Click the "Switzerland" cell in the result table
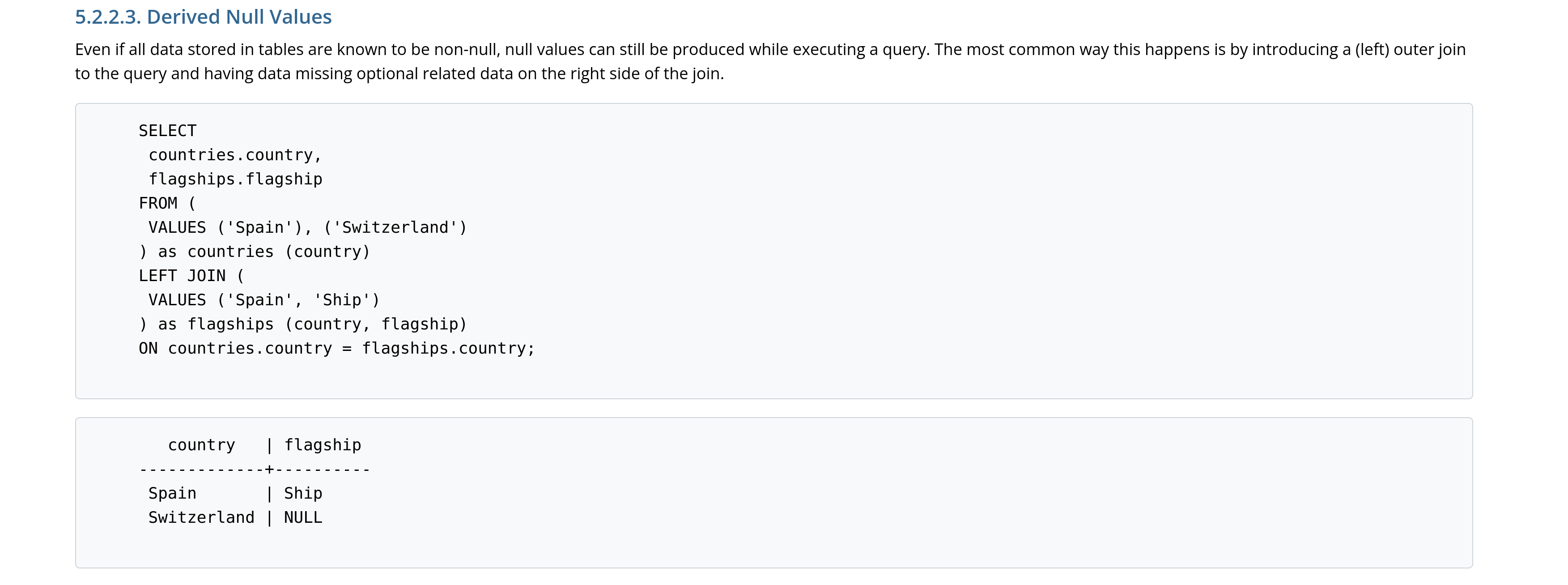This screenshot has width=1568, height=585. point(201,518)
